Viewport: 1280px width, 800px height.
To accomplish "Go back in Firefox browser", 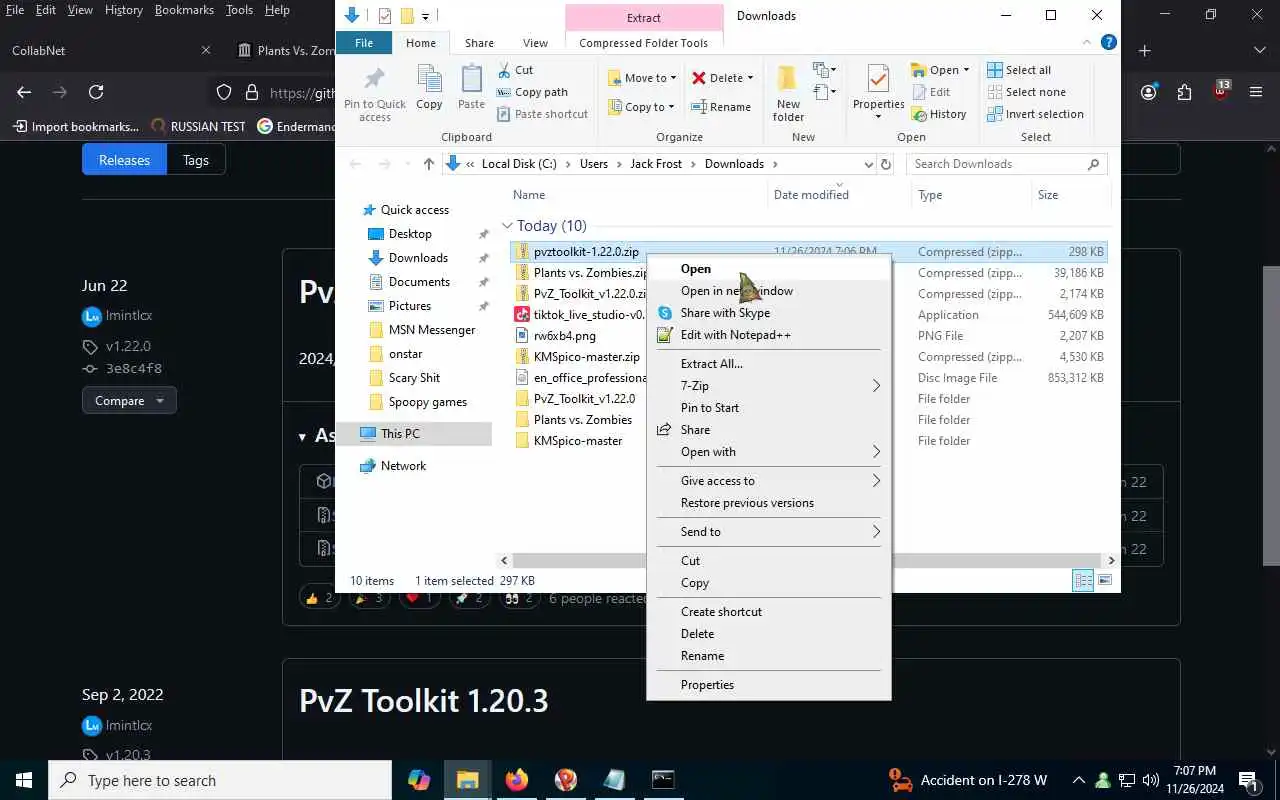I will (x=24, y=92).
